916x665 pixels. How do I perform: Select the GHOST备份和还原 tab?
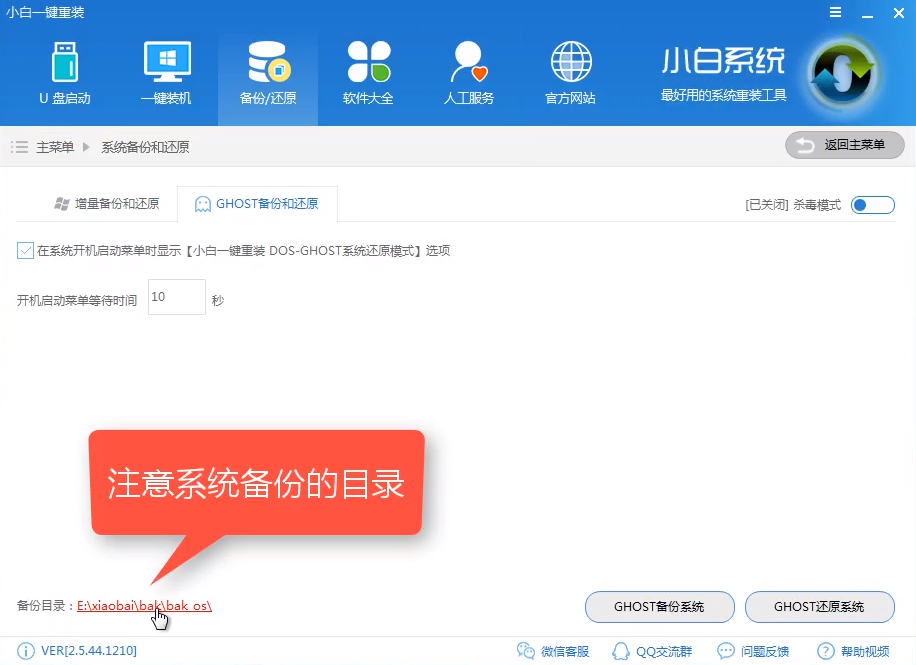[x=259, y=202]
